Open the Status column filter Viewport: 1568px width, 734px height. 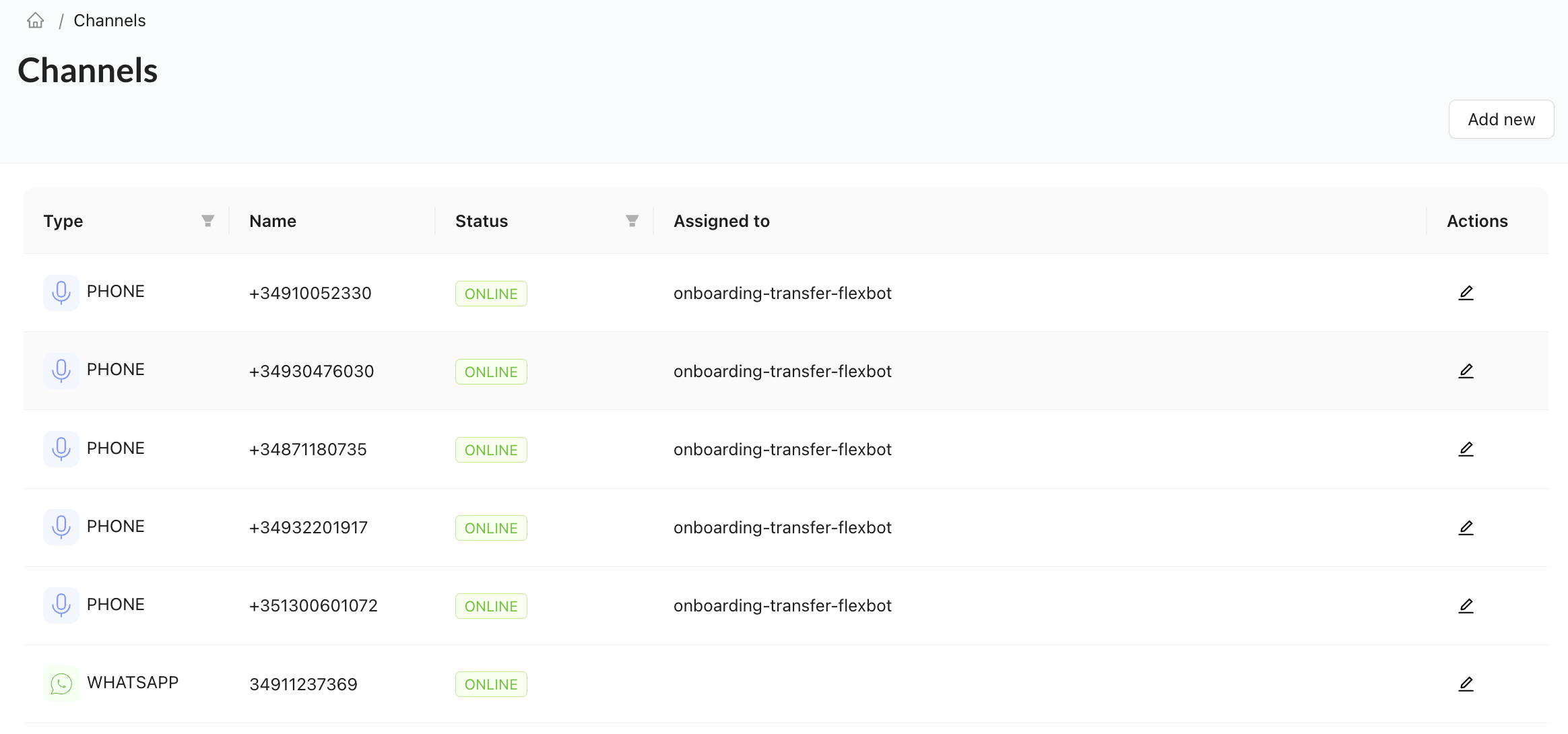632,221
